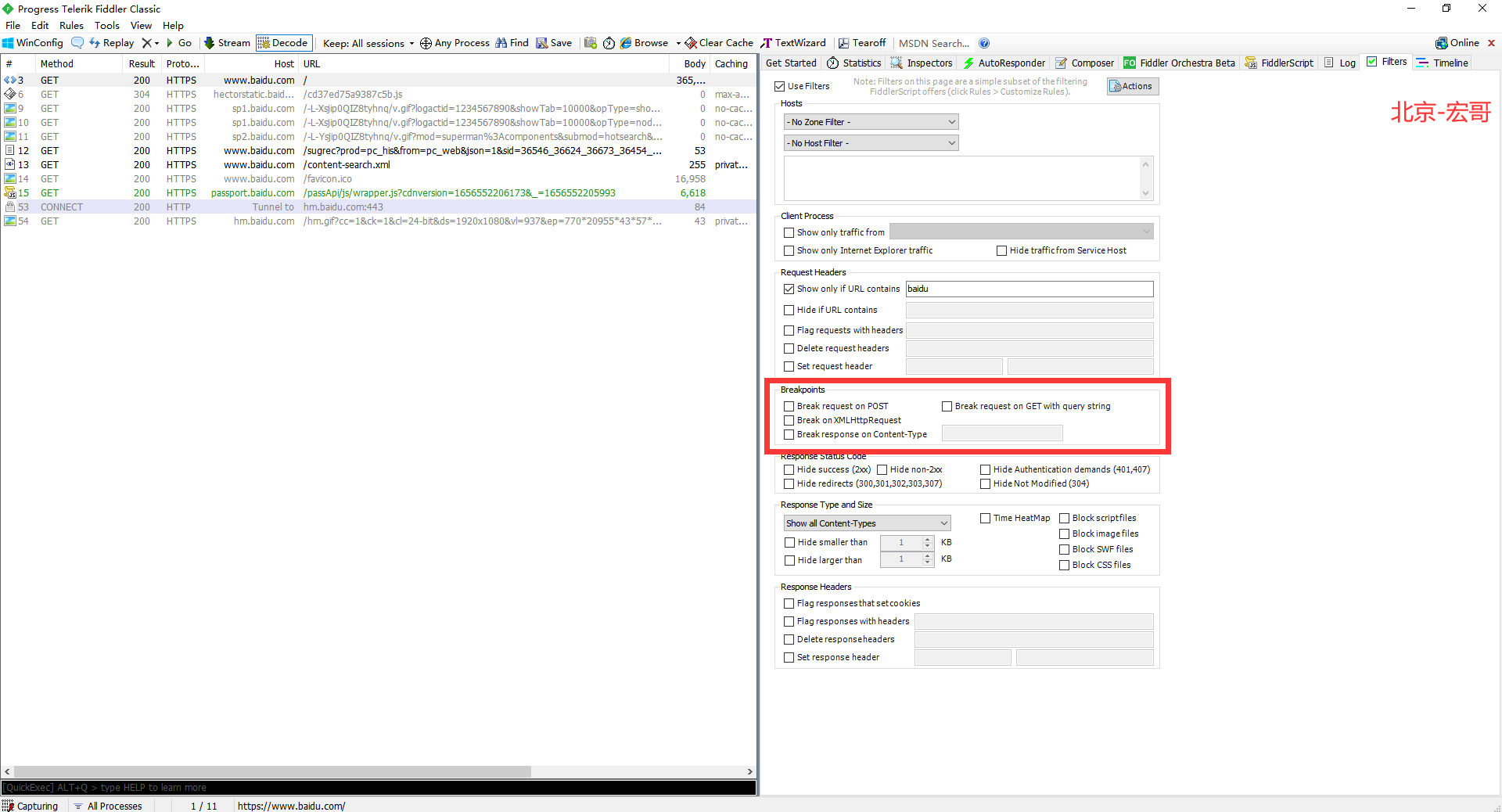Click the Remove sessions X icon
This screenshot has width=1502, height=812.
(146, 43)
